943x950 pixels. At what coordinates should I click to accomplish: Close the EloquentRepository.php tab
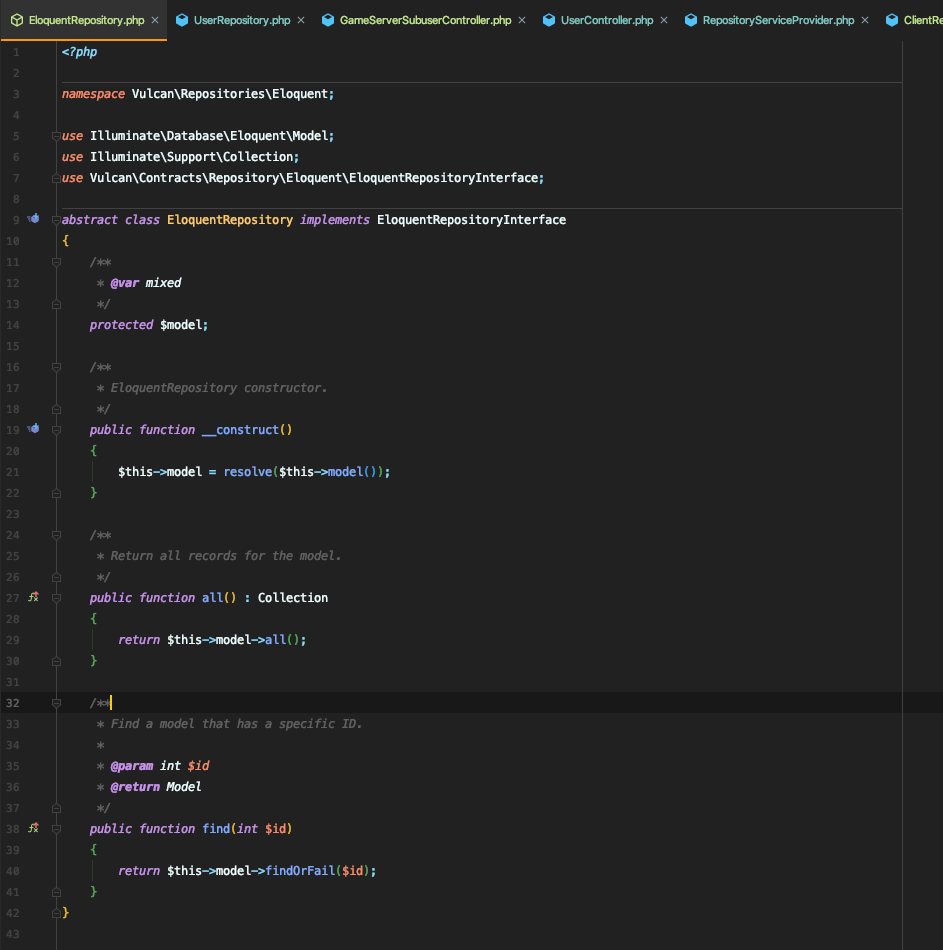coord(155,20)
